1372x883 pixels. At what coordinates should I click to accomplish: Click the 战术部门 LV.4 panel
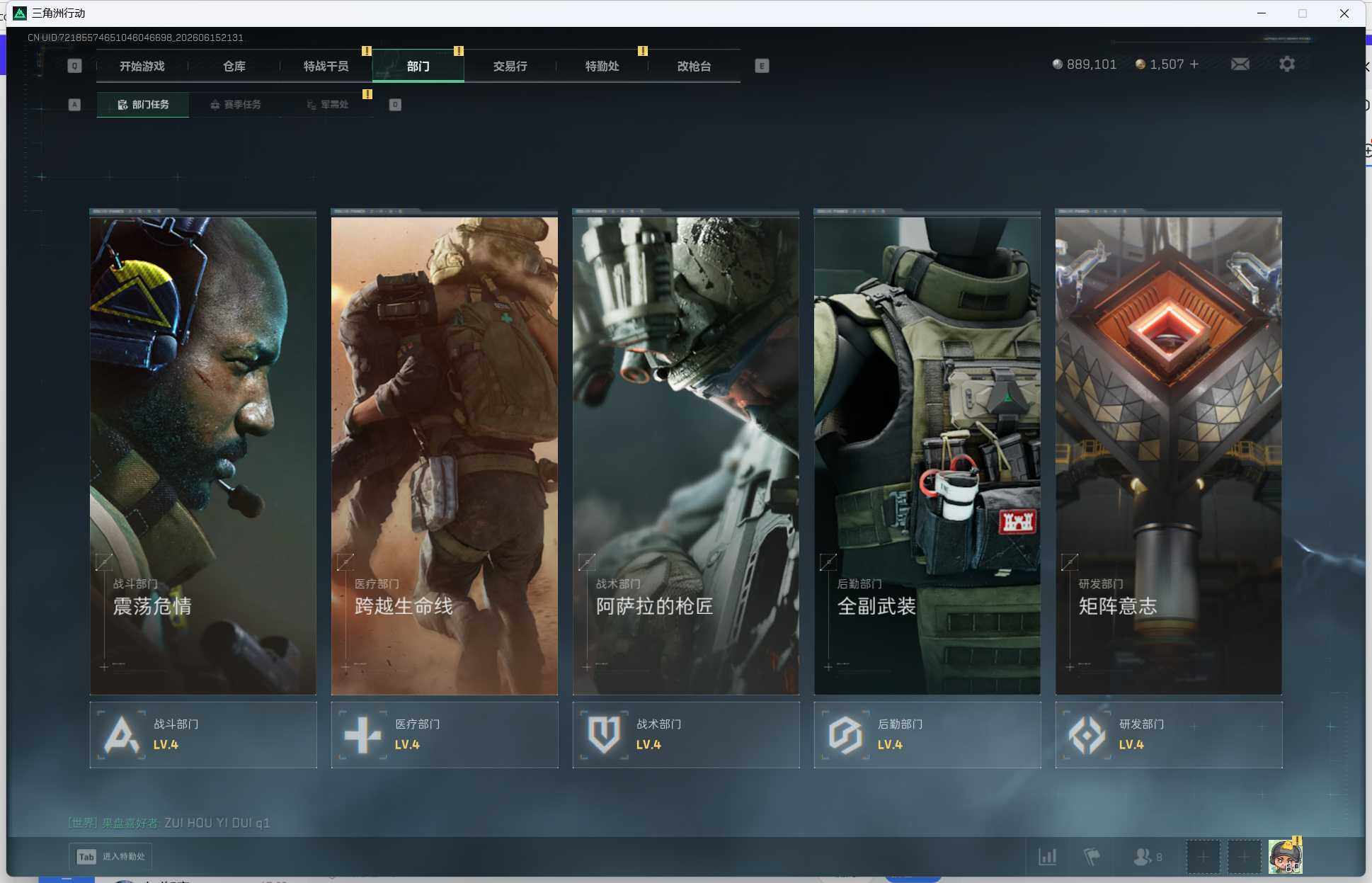(x=686, y=735)
